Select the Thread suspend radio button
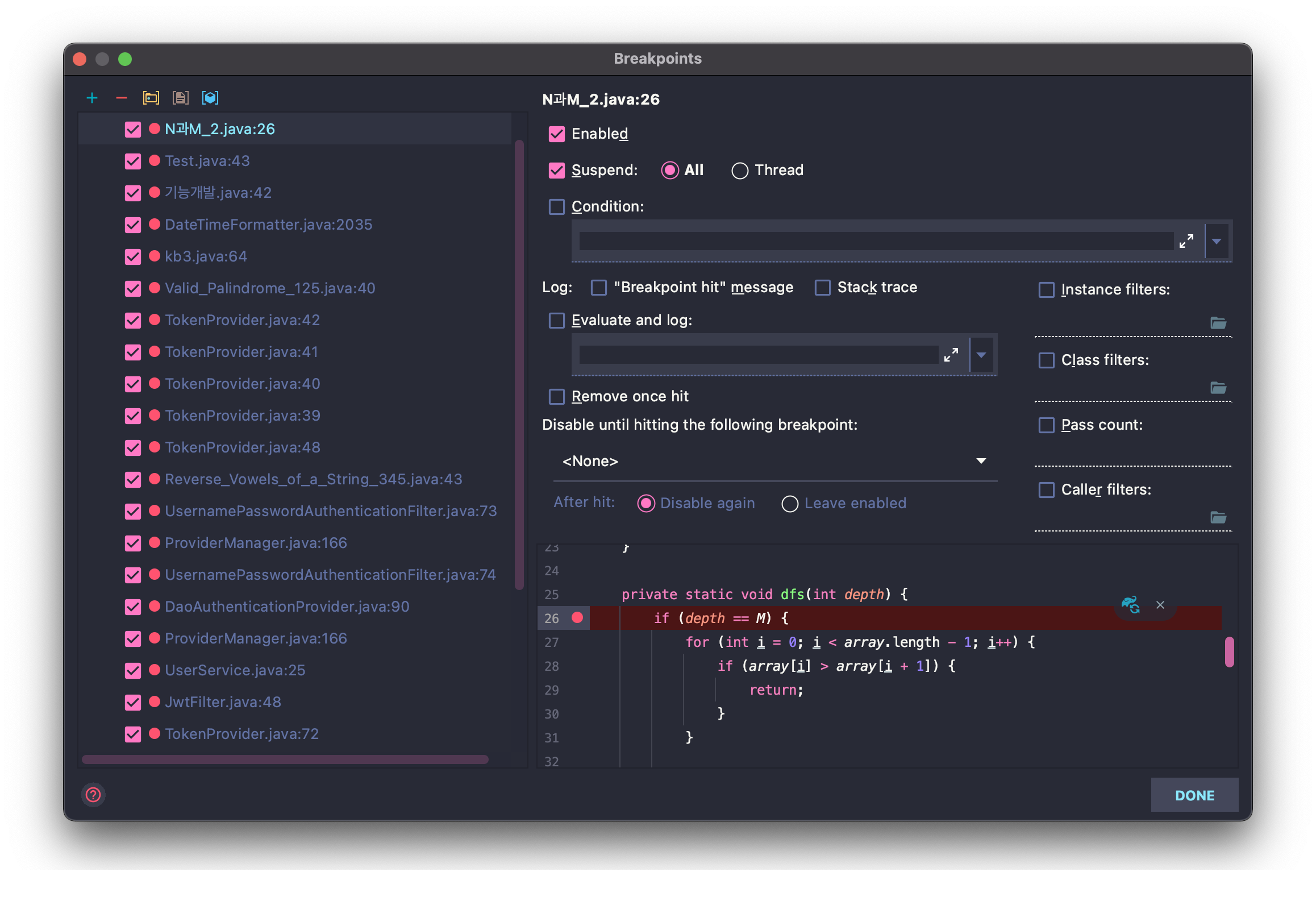This screenshot has height=905, width=1316. click(x=739, y=171)
